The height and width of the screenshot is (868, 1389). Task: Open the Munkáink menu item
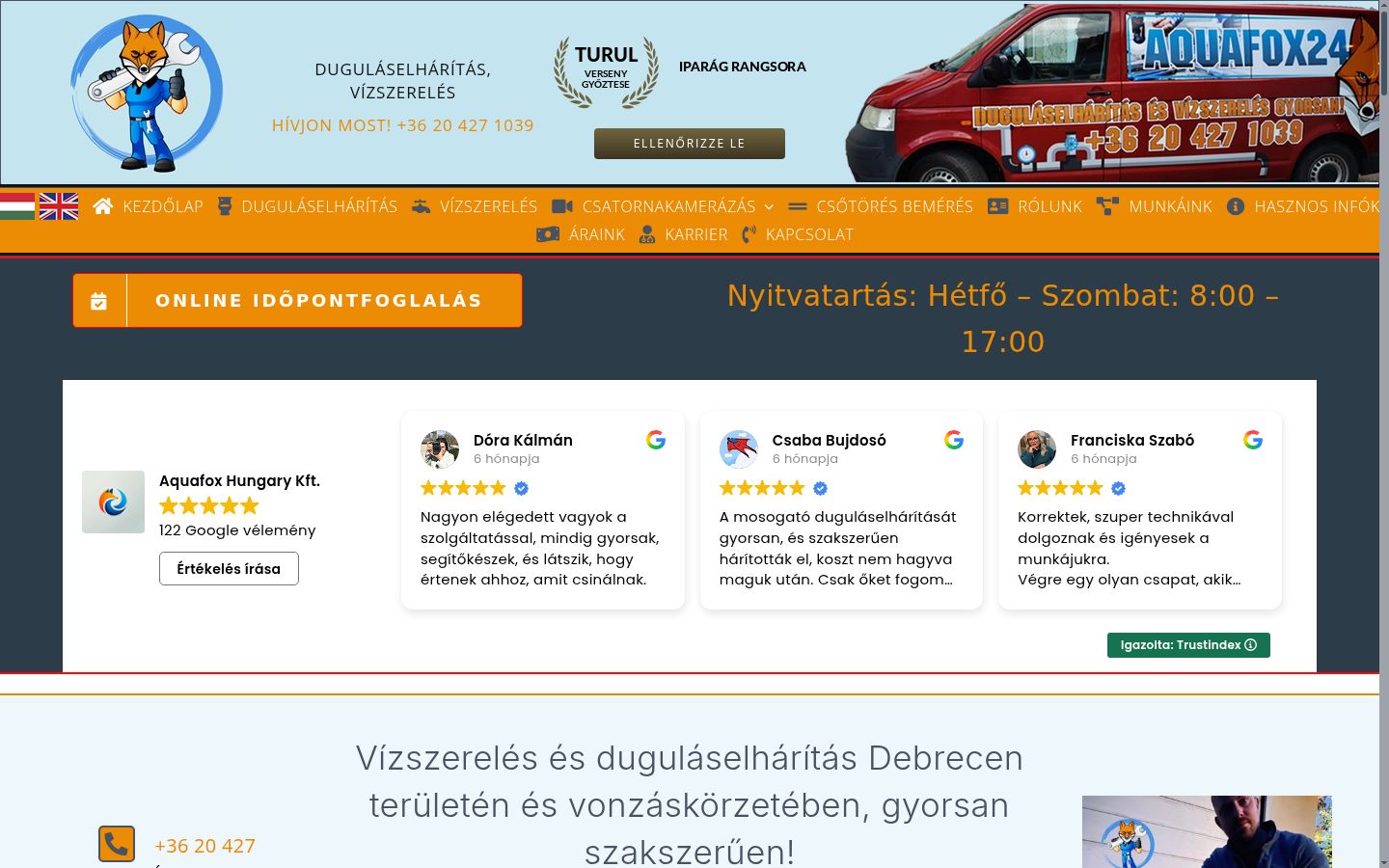1171,206
